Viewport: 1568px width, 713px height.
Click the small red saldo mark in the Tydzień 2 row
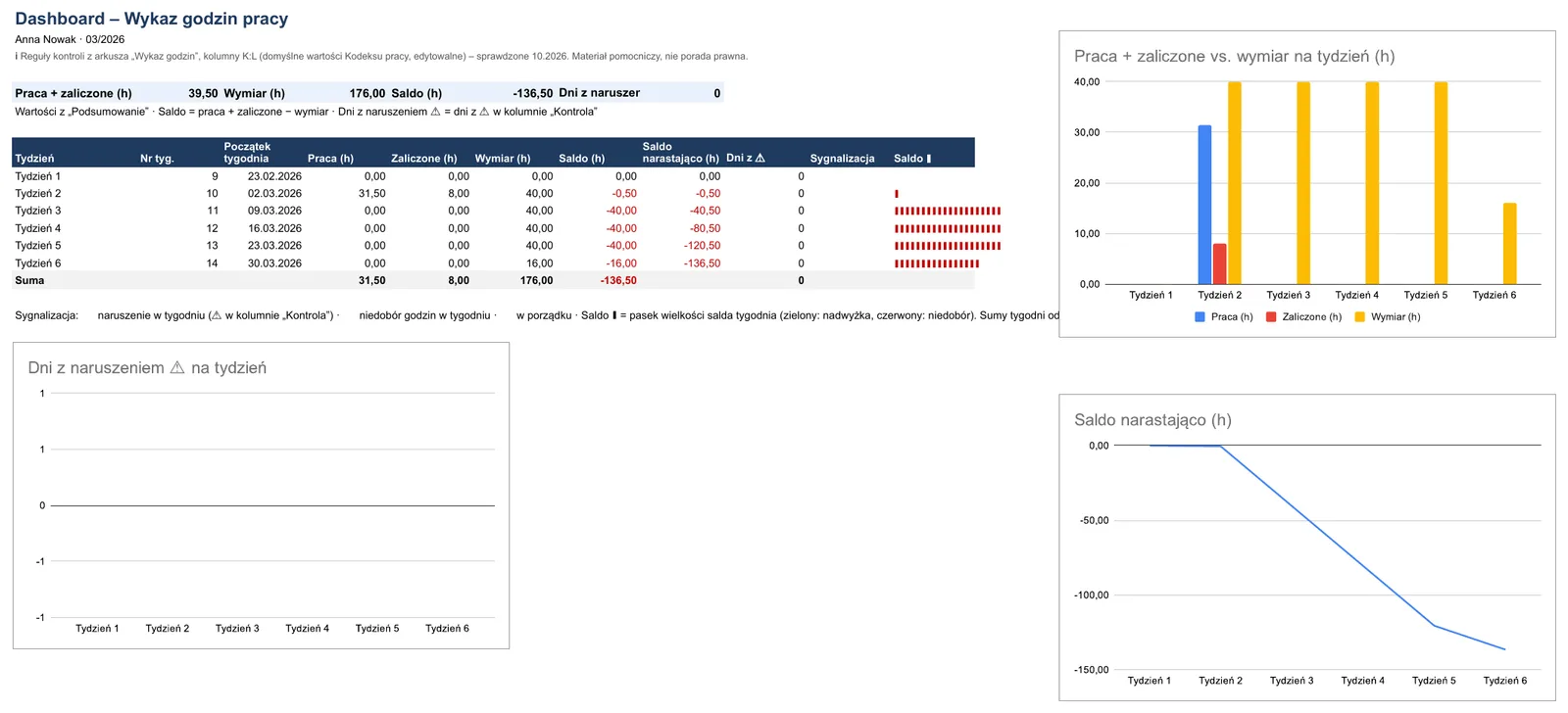(x=897, y=194)
